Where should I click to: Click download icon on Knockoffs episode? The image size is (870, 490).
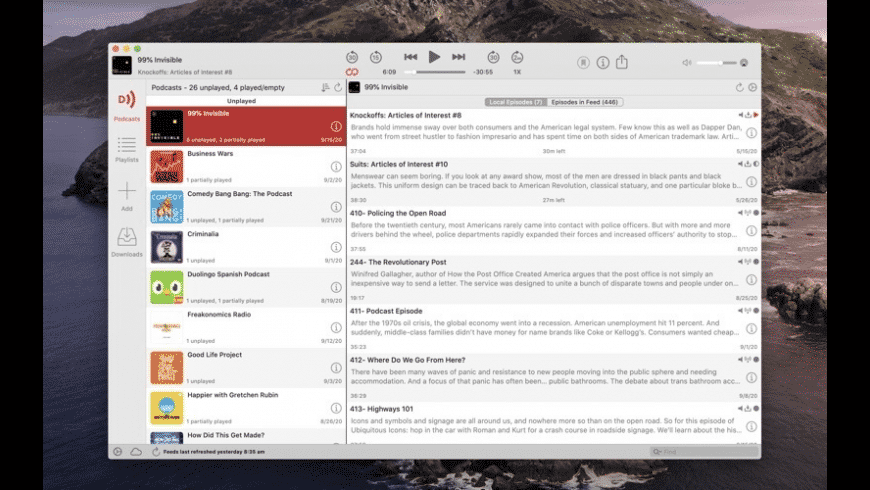(x=748, y=115)
